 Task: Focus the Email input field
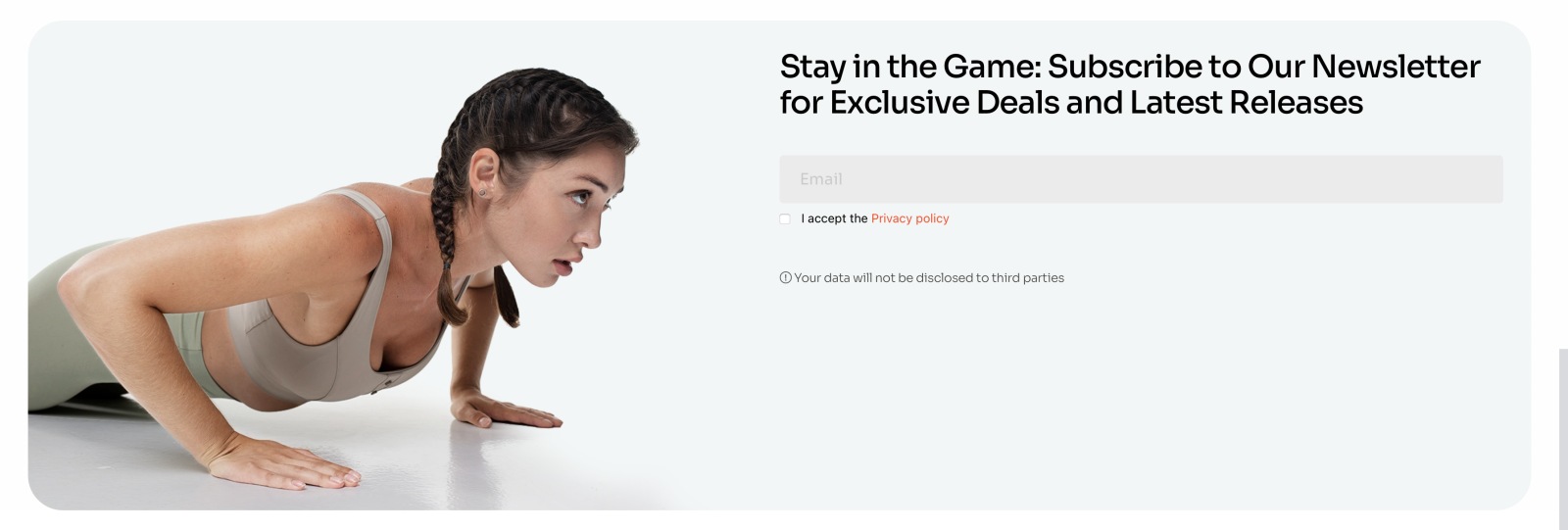point(1141,179)
